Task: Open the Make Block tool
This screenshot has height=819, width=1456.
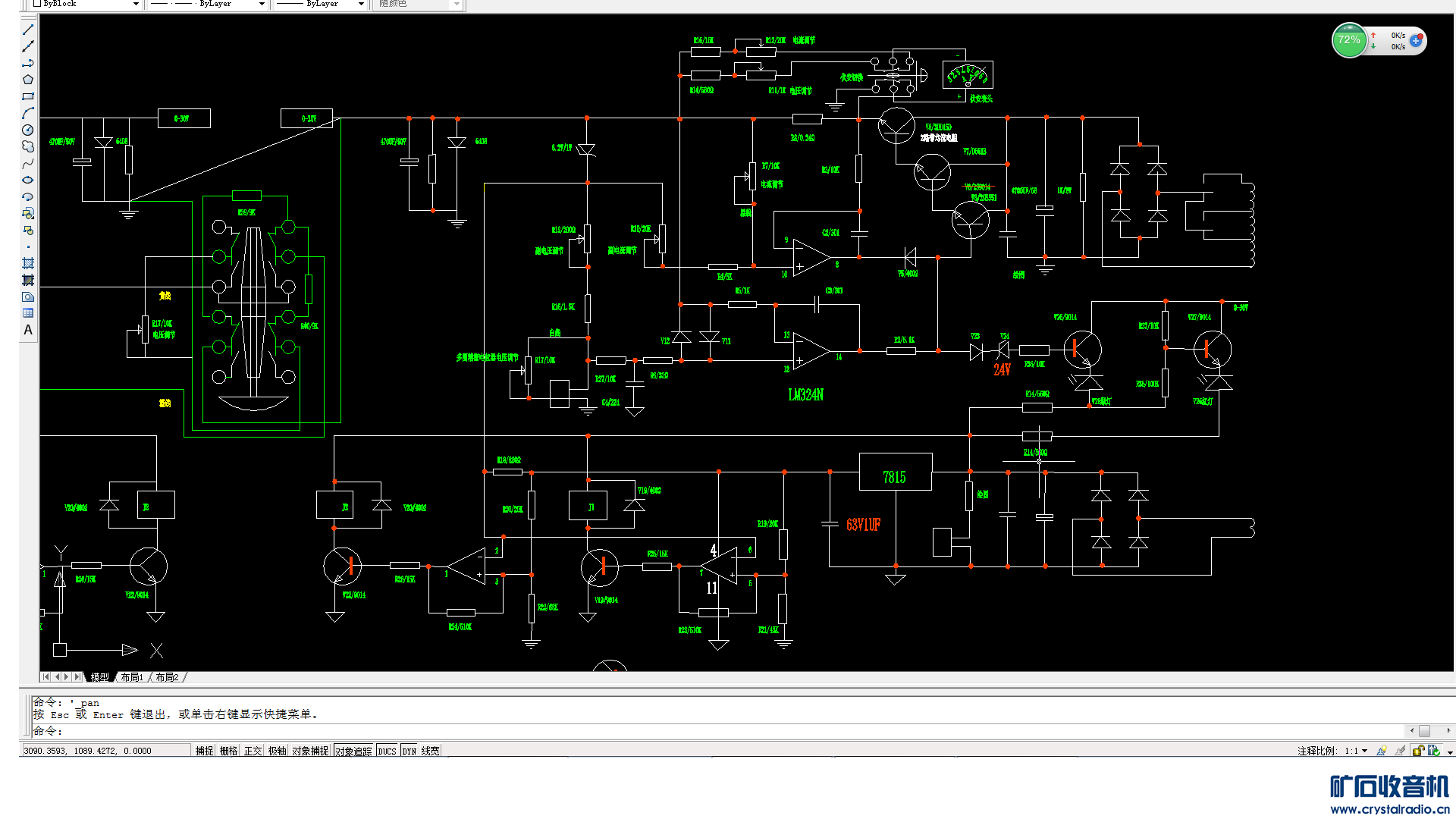Action: coord(28,230)
